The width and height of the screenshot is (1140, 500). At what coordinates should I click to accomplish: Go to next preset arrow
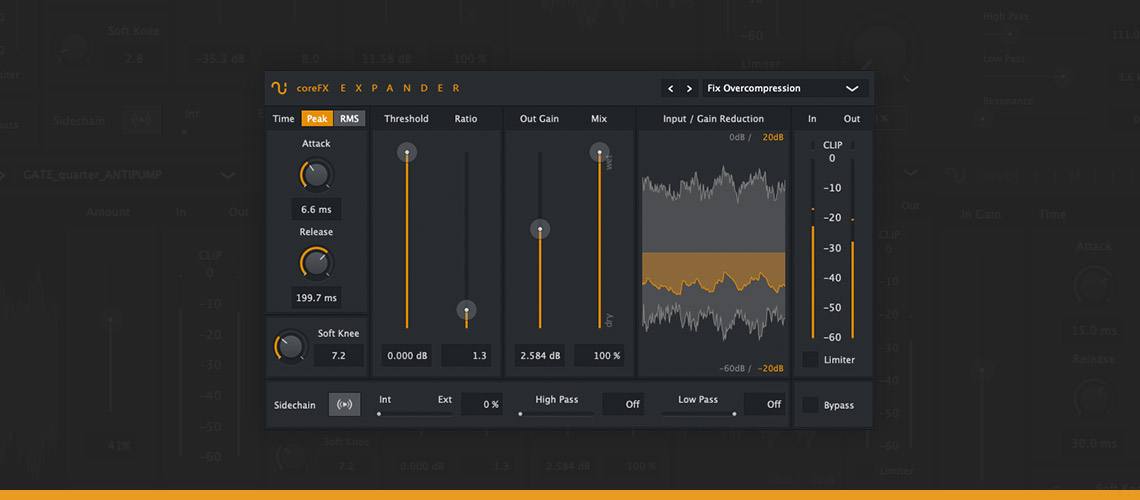pos(689,89)
